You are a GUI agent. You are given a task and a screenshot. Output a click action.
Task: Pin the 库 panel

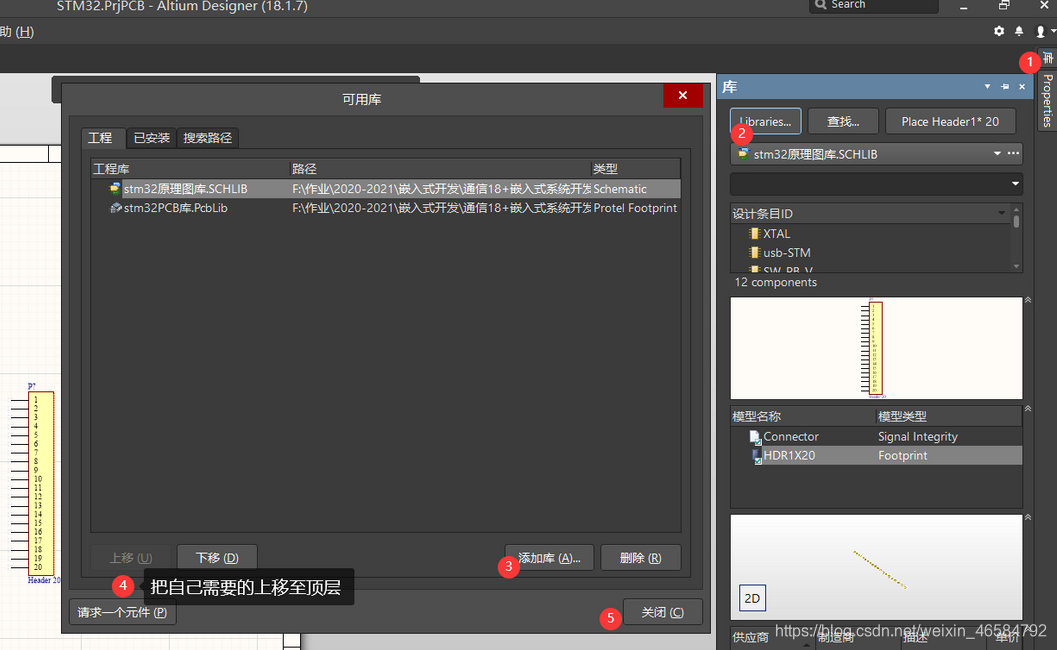point(1005,86)
